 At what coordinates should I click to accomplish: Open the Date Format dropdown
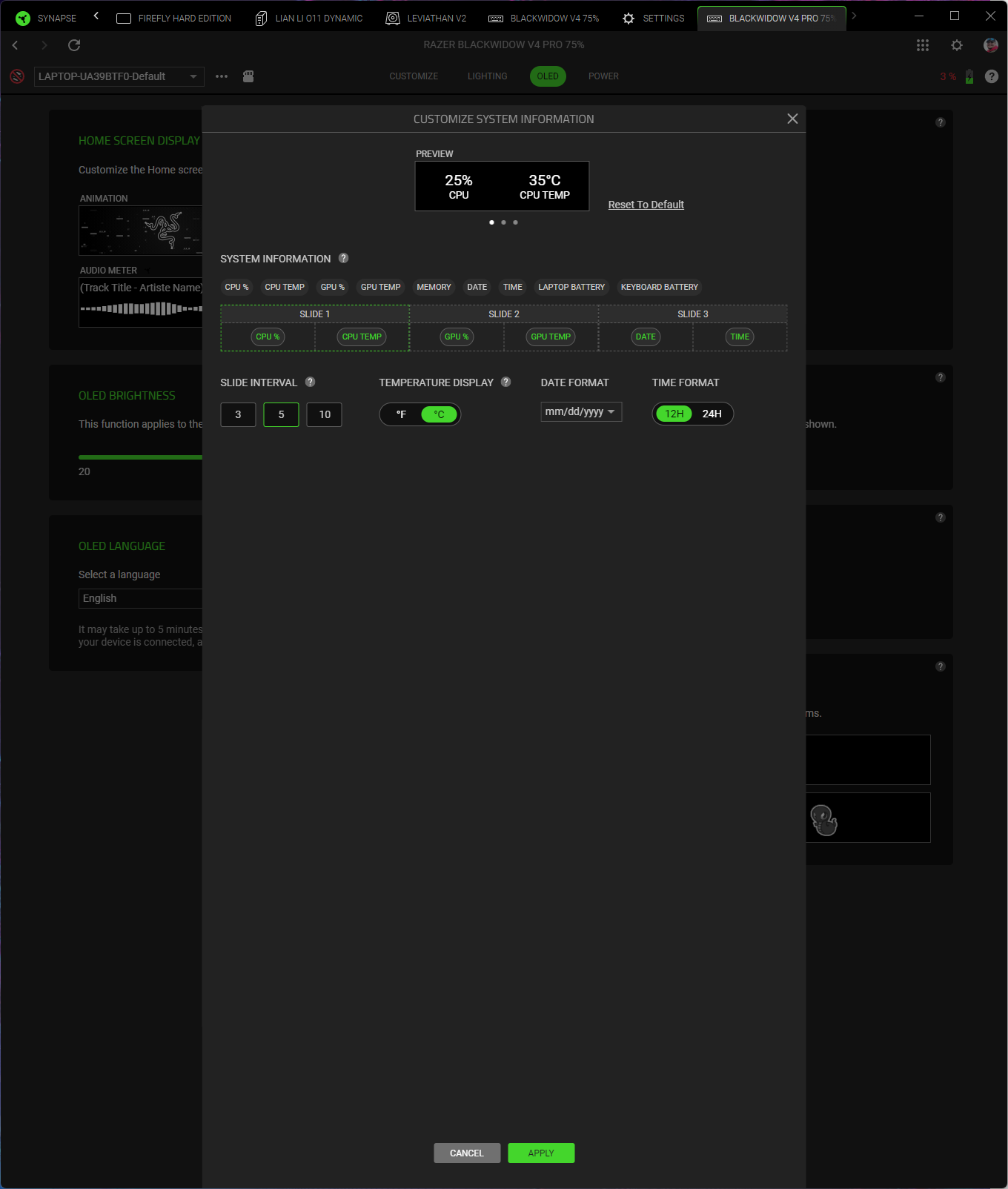point(581,411)
